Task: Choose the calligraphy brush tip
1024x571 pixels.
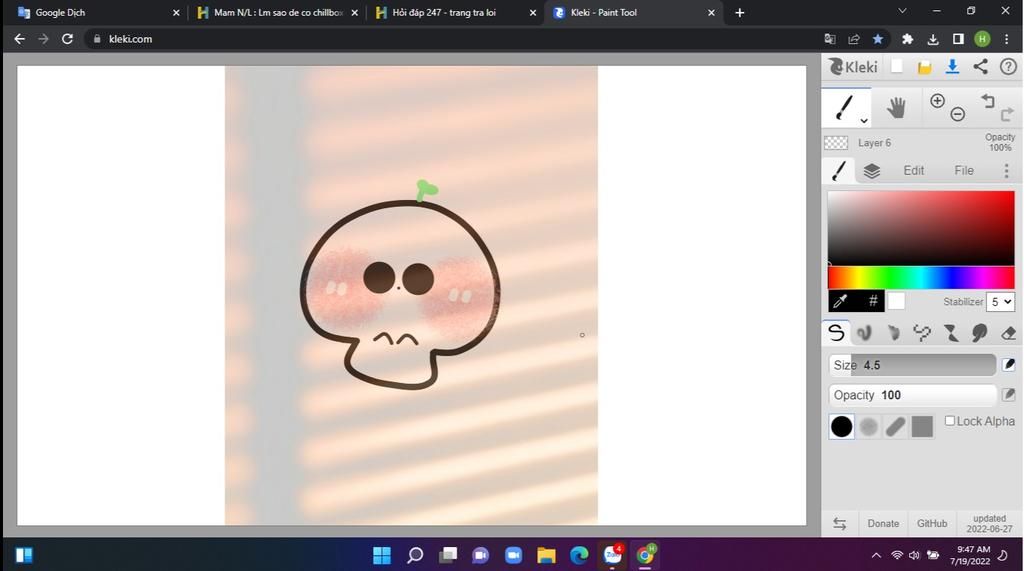Action: (x=895, y=427)
